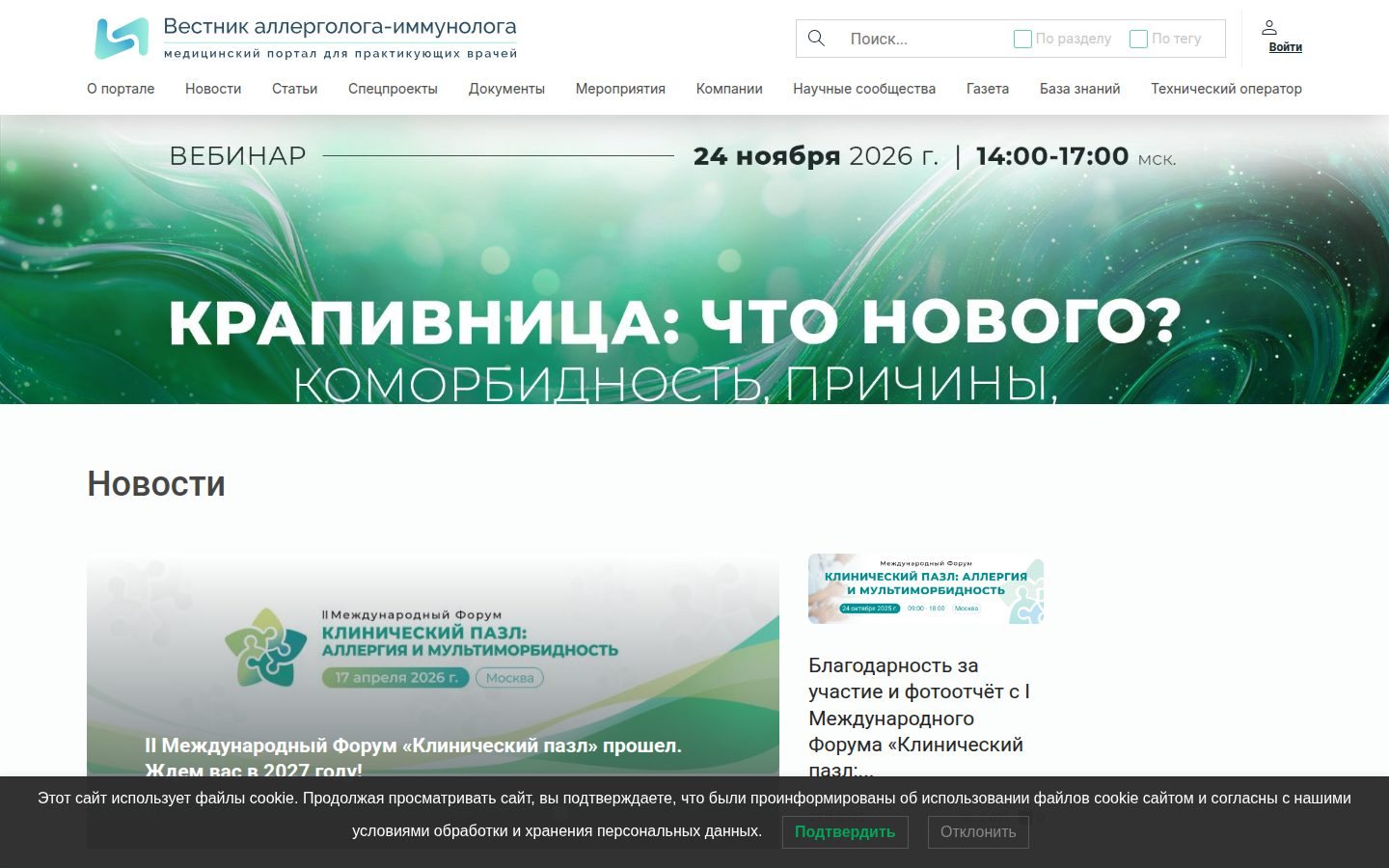Decline cookies with 'Отклонить' button
The image size is (1389, 868).
pos(978,831)
